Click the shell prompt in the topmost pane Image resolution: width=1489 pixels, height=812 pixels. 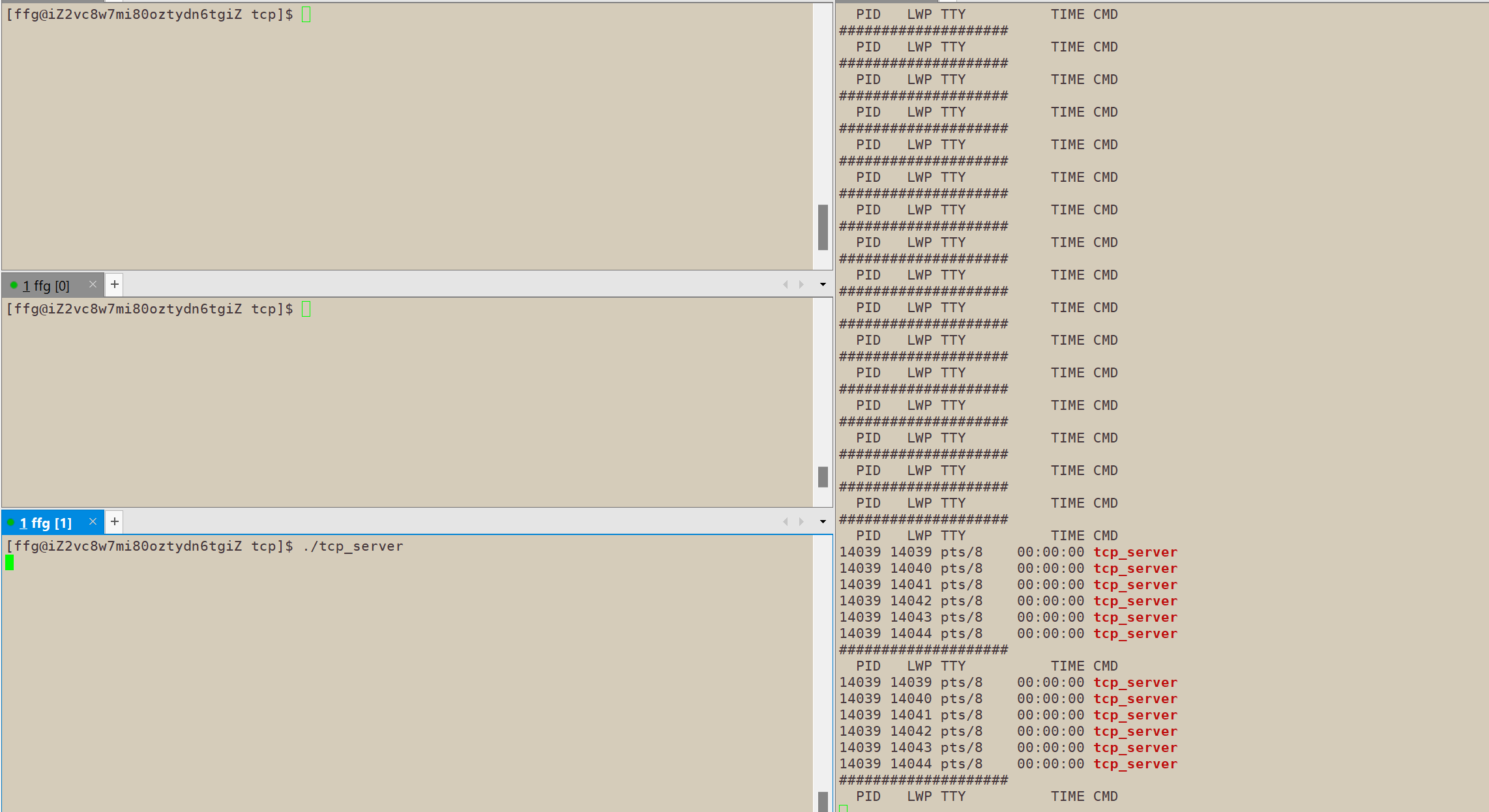click(149, 14)
